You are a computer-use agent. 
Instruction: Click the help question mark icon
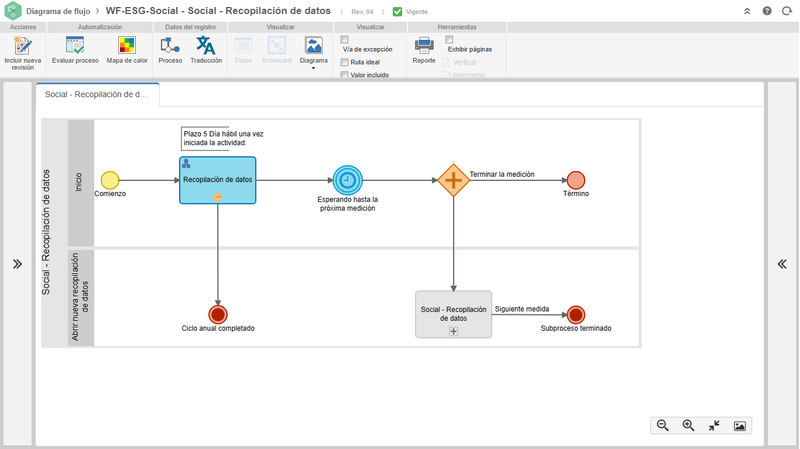tap(767, 11)
